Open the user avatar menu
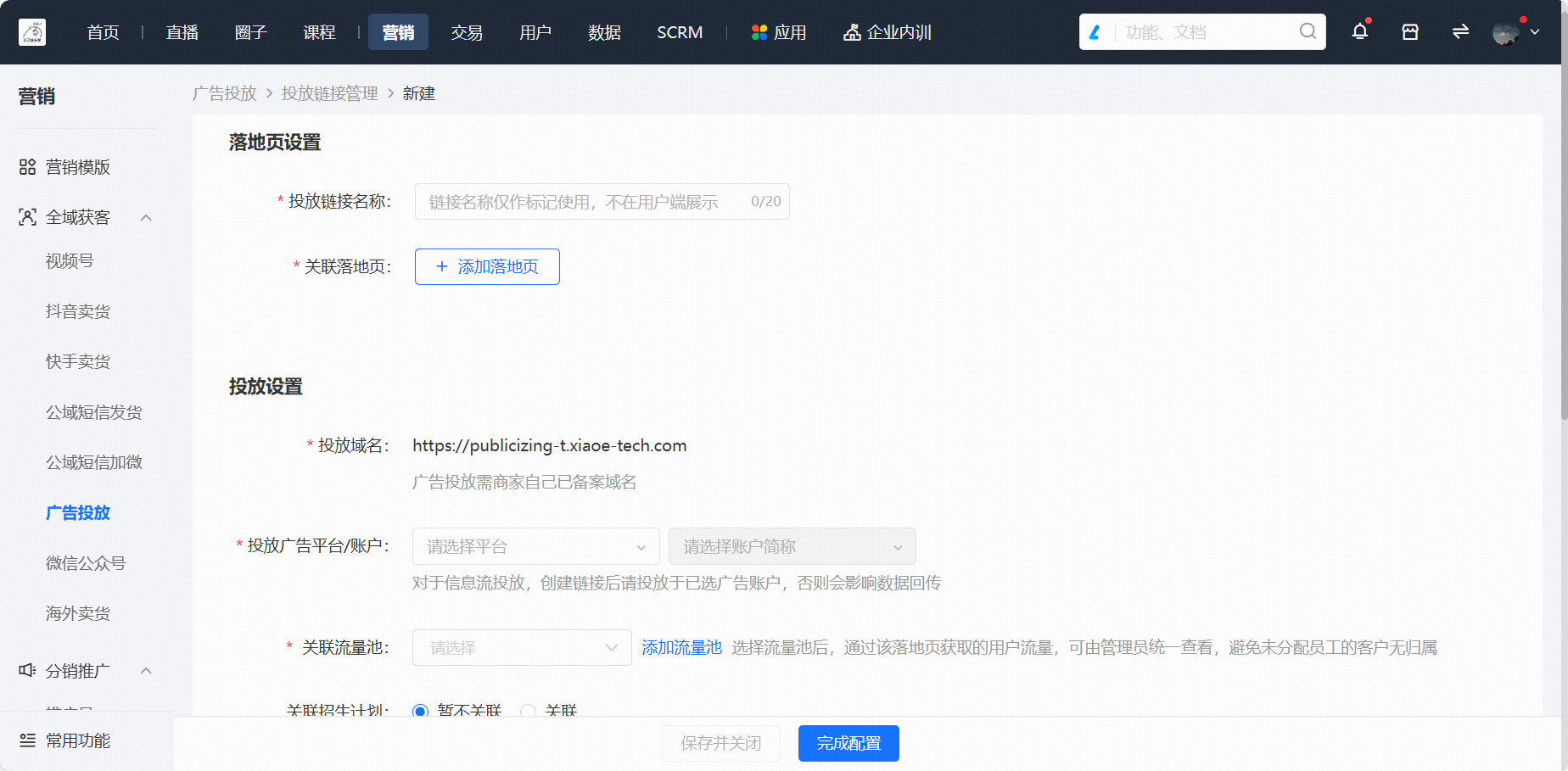Screen dimensions: 1568x771 1506,32
